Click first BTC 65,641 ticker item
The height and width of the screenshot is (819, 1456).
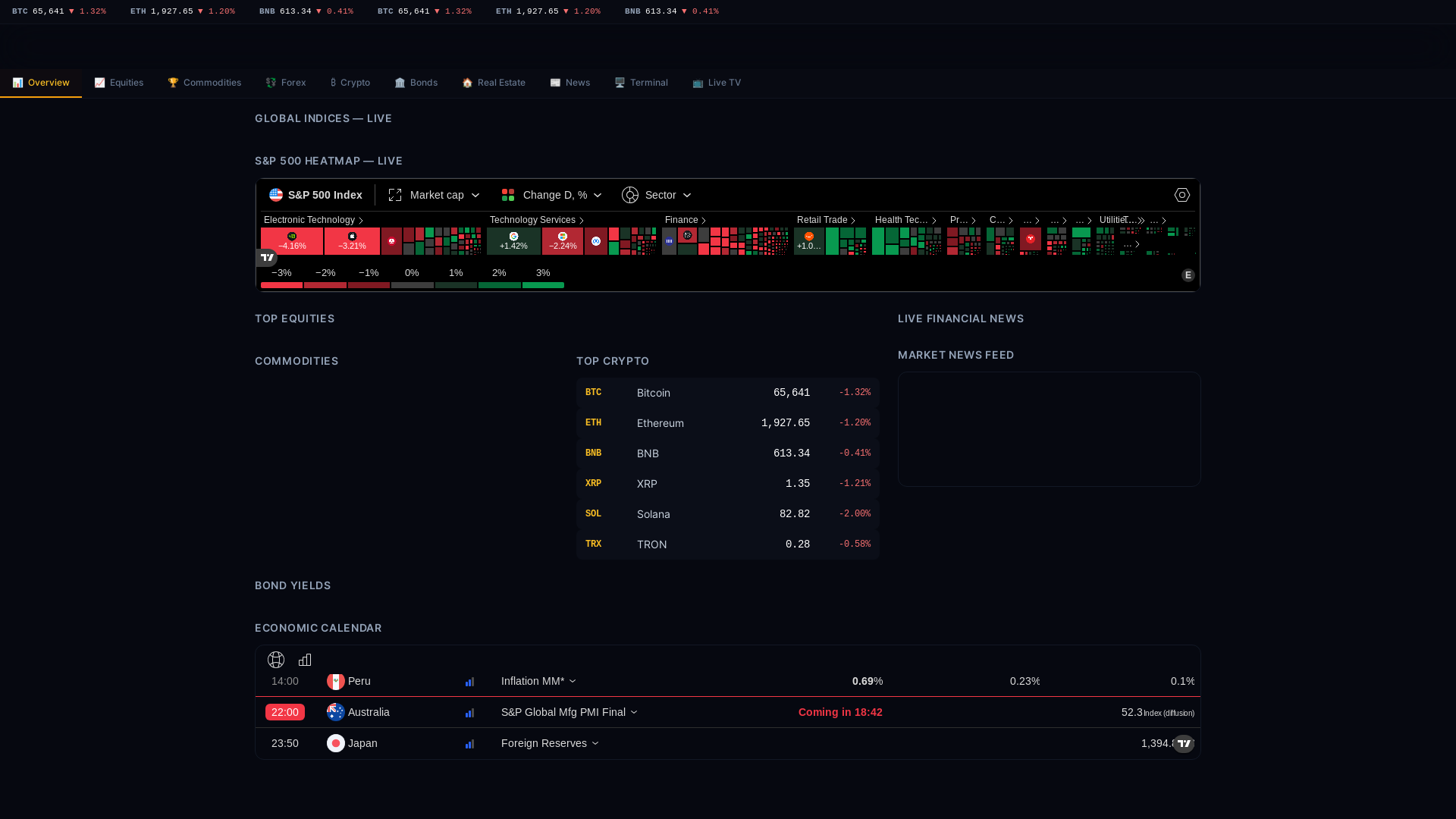click(59, 11)
